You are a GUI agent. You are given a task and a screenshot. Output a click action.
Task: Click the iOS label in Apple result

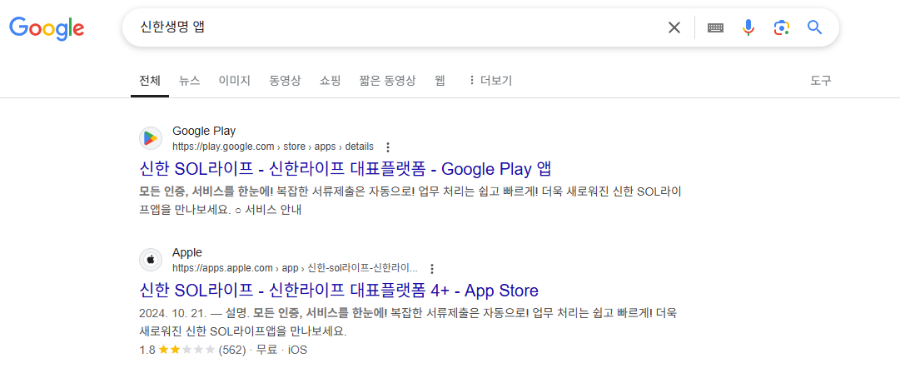(297, 349)
